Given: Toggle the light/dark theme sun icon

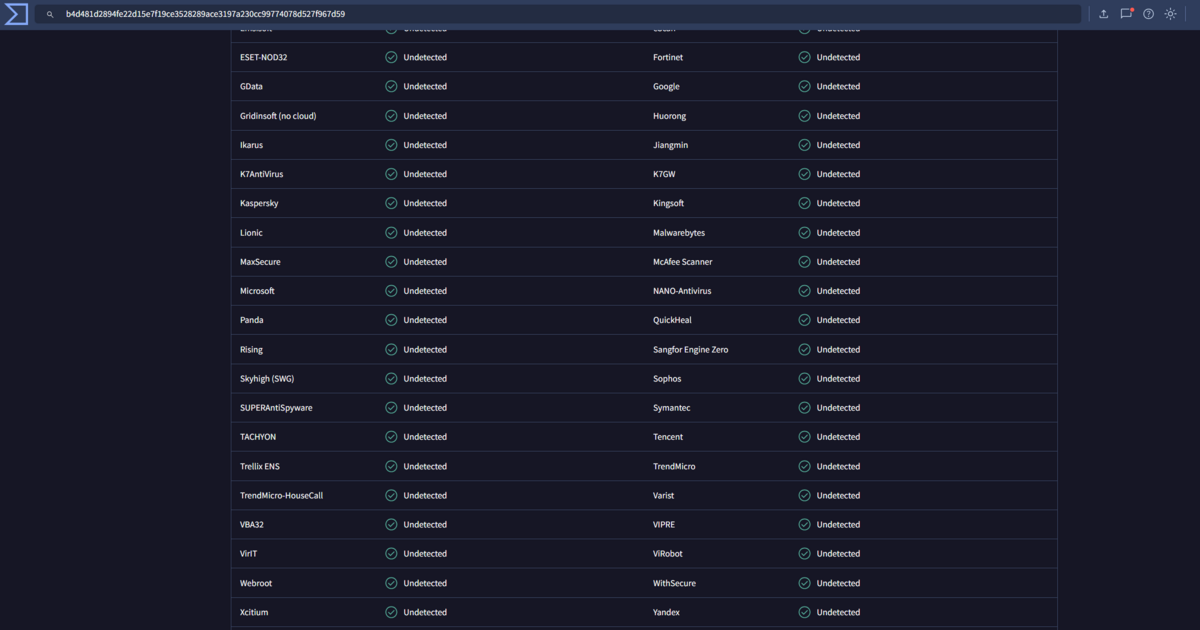Looking at the screenshot, I should pos(1171,14).
